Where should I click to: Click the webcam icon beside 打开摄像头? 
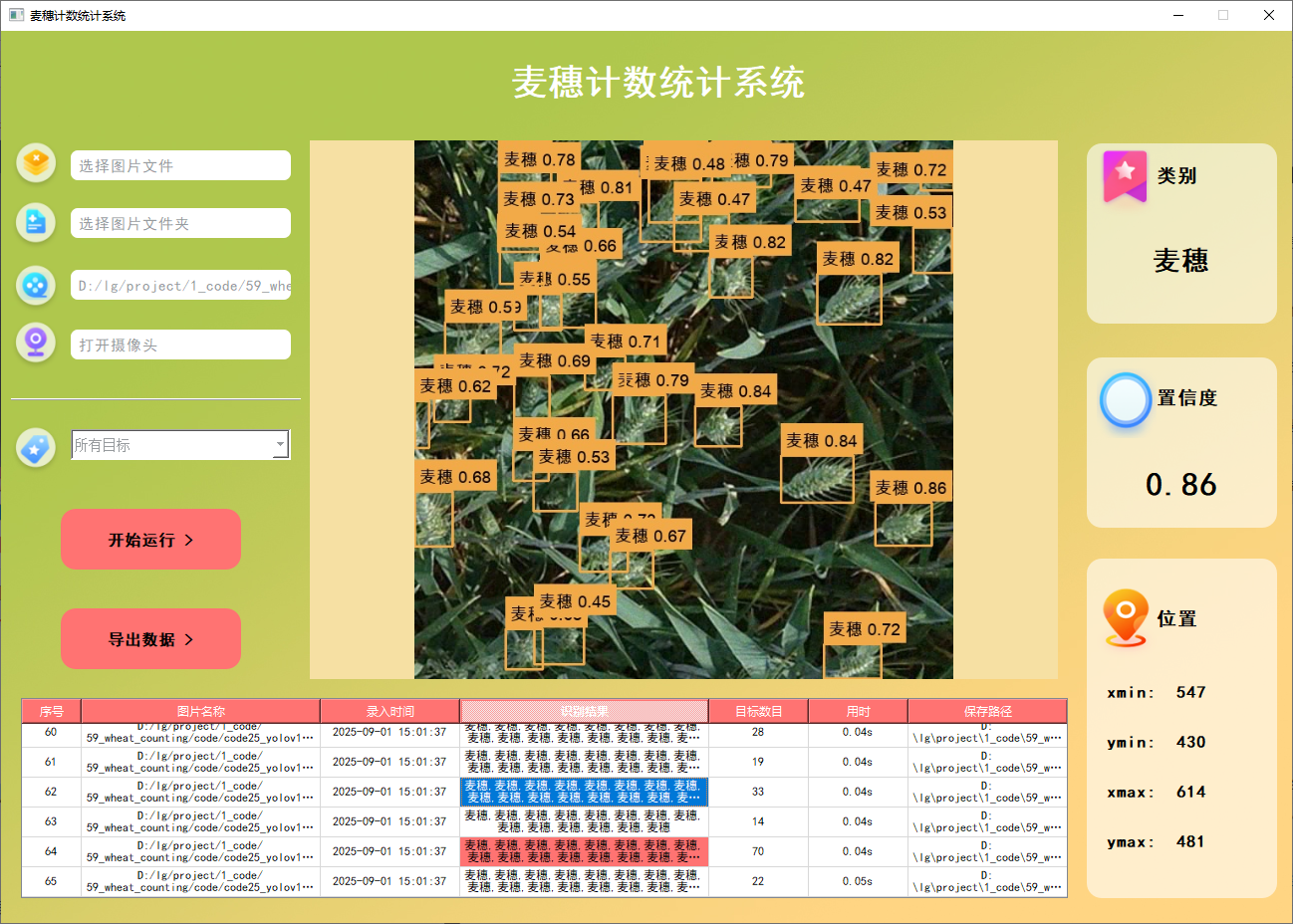coord(36,343)
